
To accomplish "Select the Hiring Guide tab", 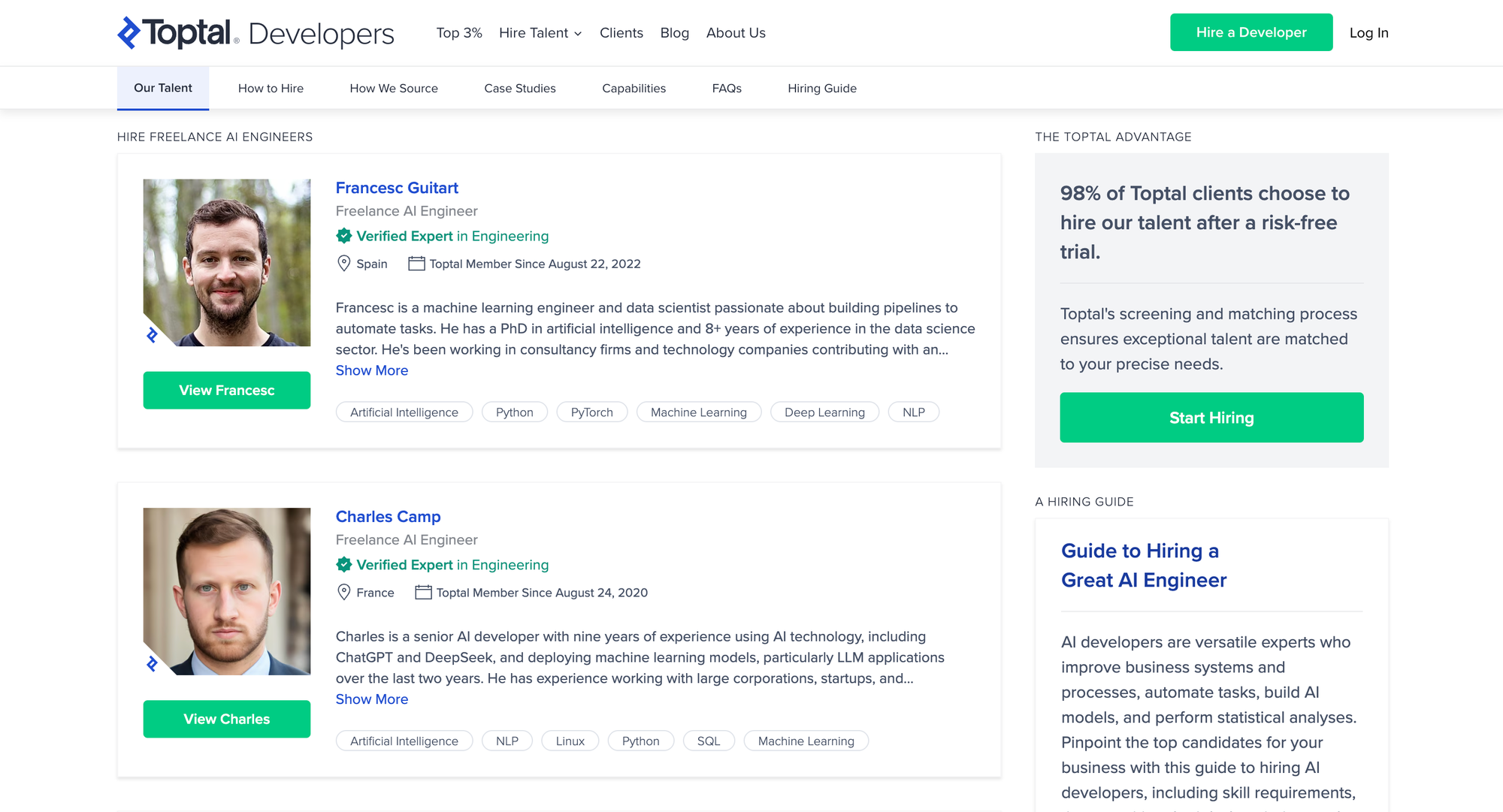I will point(822,89).
